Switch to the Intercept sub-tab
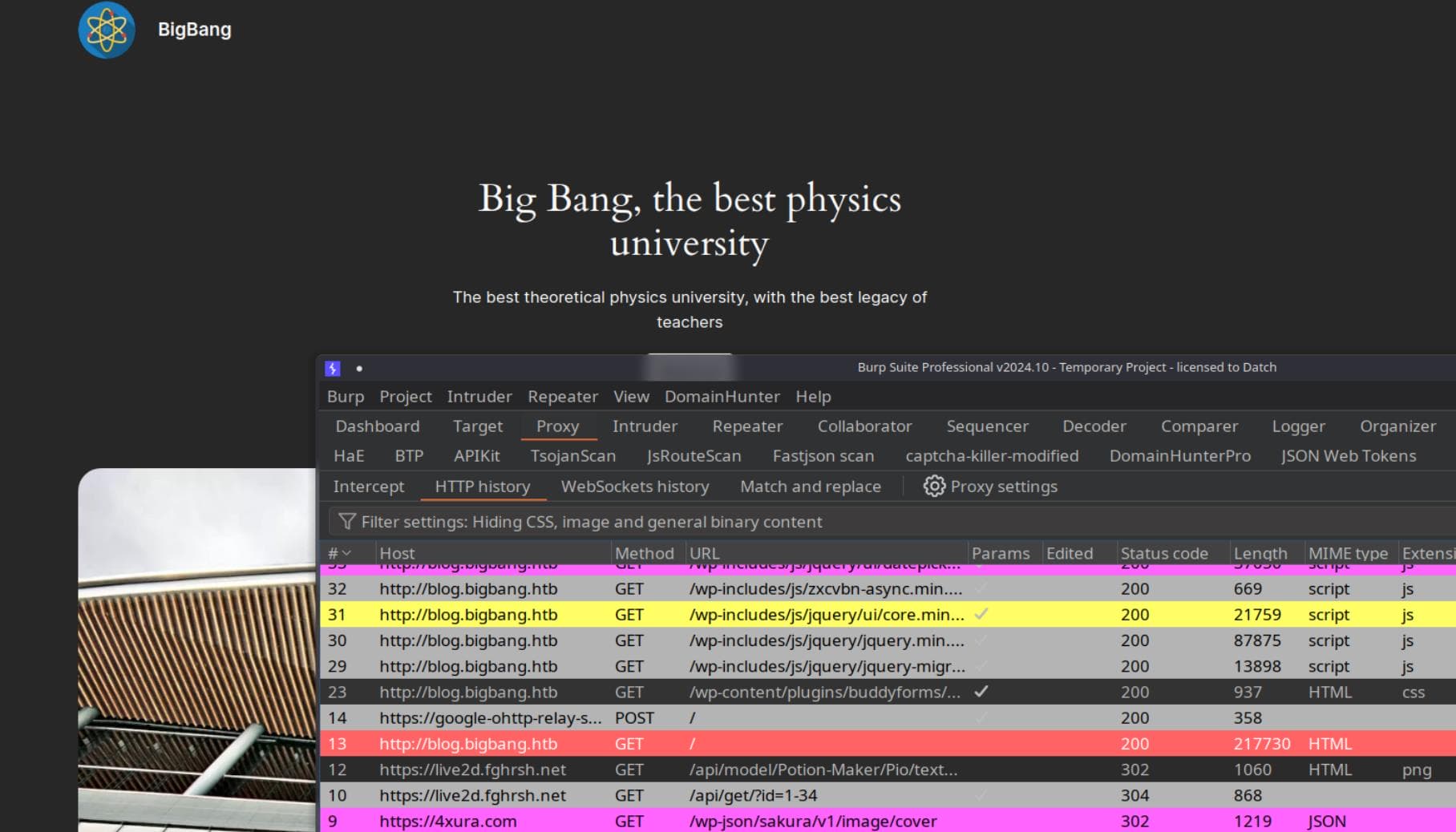Image resolution: width=1456 pixels, height=832 pixels. (369, 487)
